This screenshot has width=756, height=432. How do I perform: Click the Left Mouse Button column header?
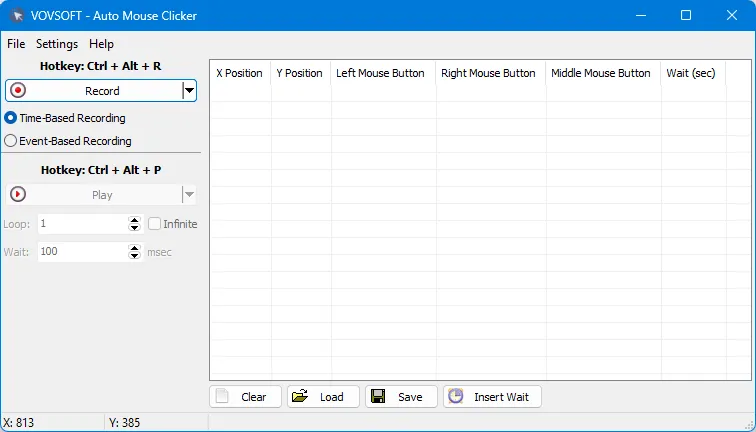380,73
